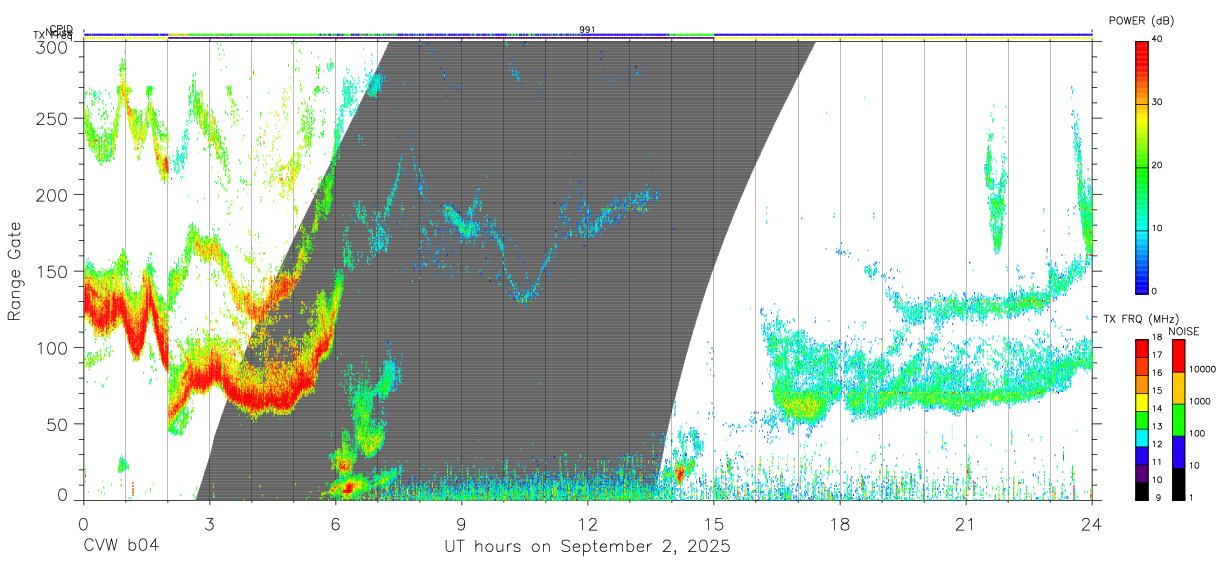The image size is (1228, 567).
Task: Click the '14' label on TX FRQ scale
Action: (1158, 409)
